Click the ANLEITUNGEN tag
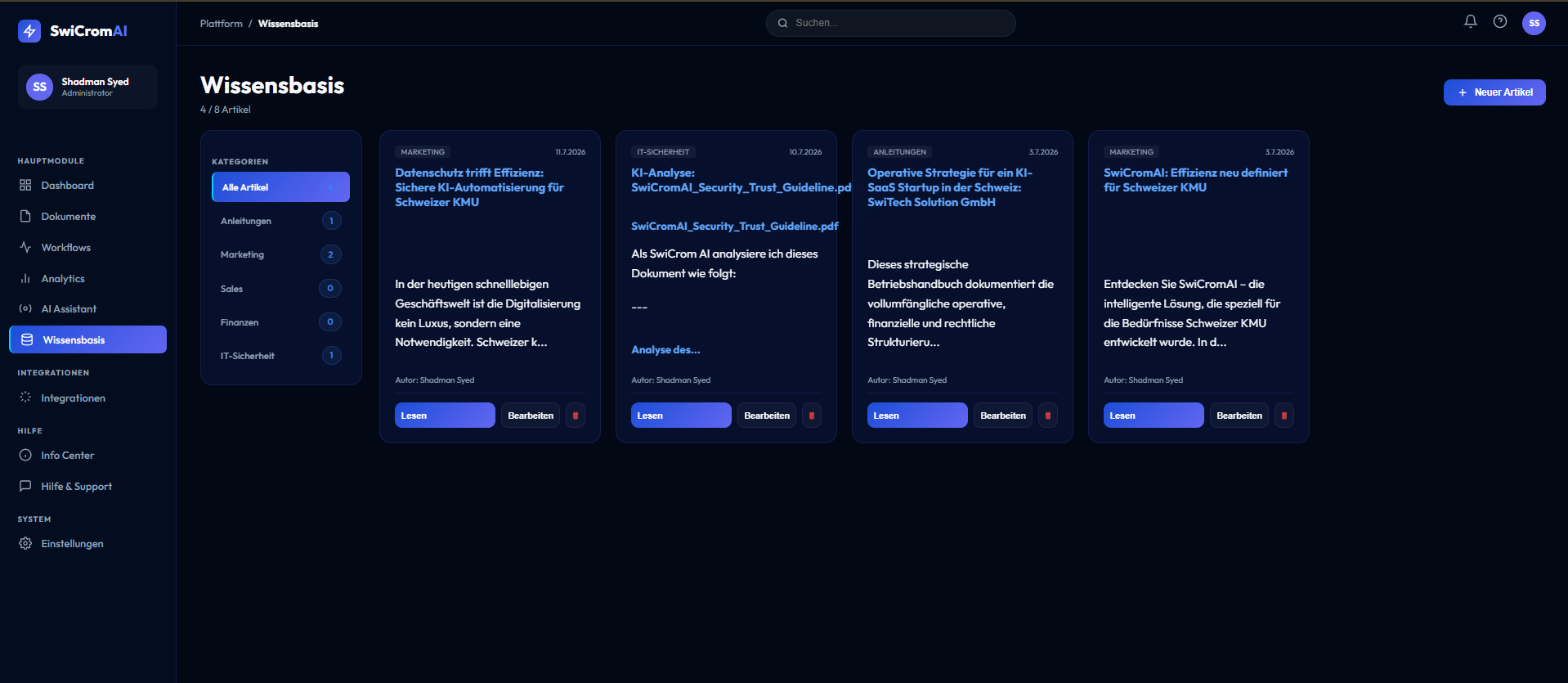Screen dimensions: 1568x683 click(899, 152)
